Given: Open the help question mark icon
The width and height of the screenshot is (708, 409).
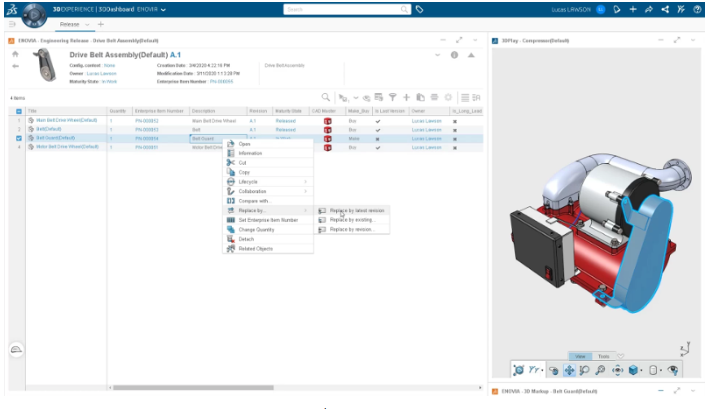Looking at the screenshot, I should [x=697, y=9].
